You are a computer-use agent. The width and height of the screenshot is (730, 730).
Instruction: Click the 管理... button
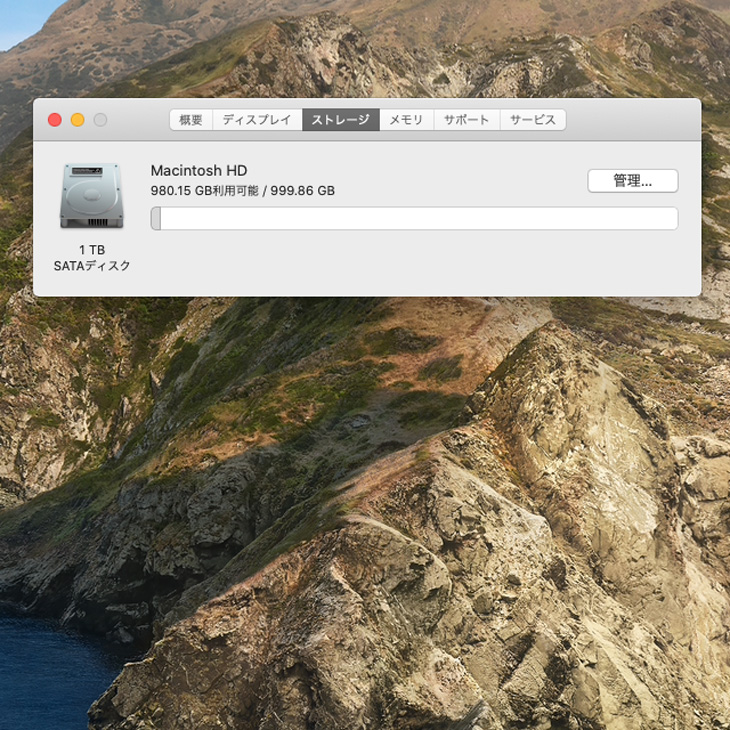click(x=633, y=181)
